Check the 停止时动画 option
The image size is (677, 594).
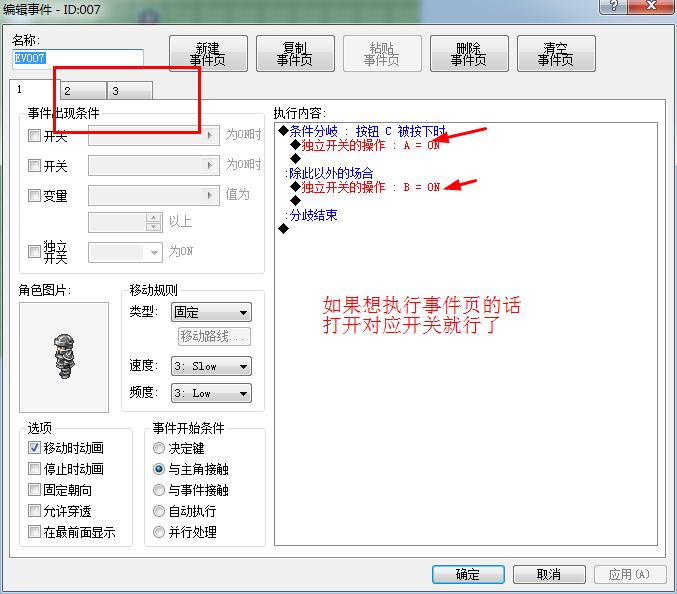pos(34,468)
